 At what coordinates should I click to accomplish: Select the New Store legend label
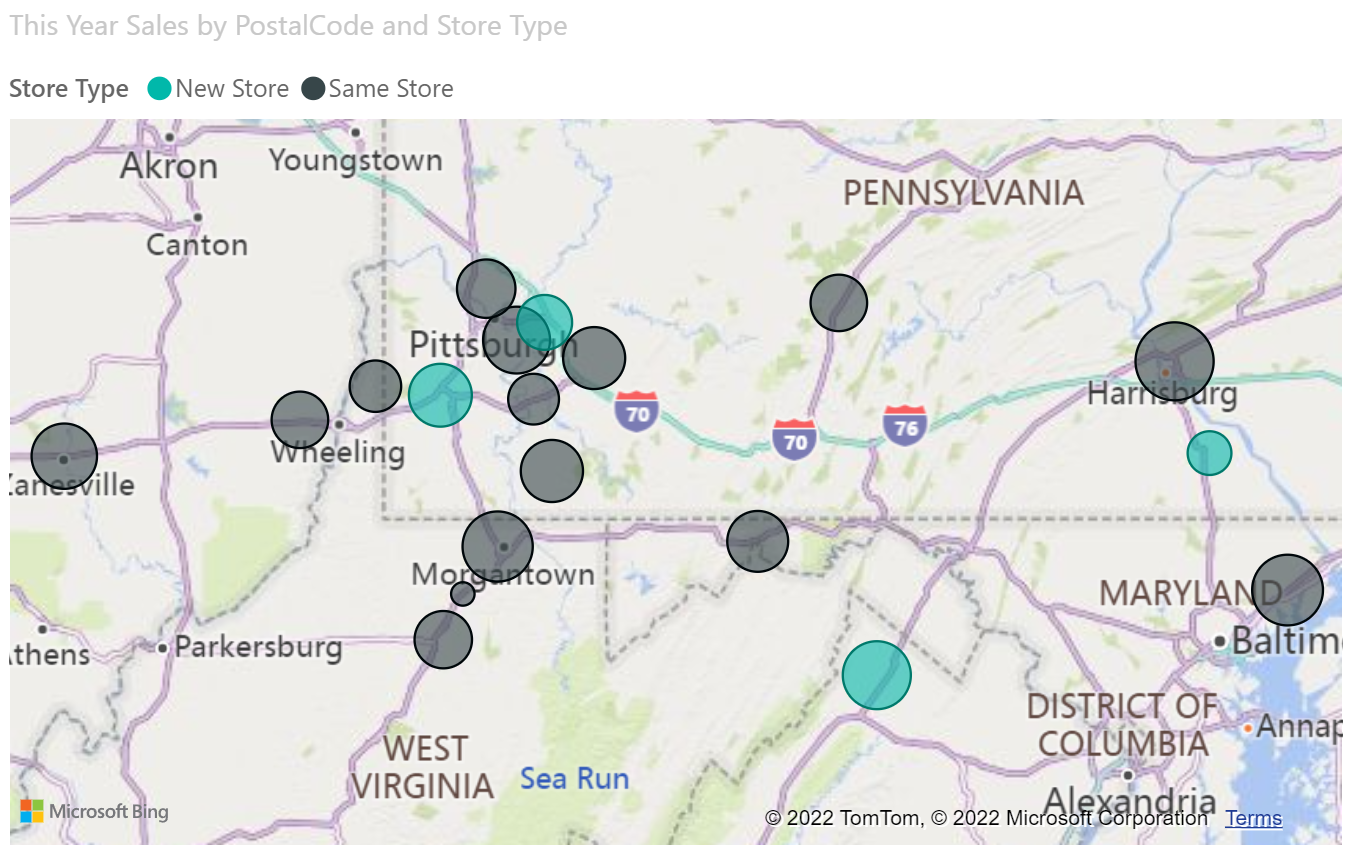coord(232,89)
